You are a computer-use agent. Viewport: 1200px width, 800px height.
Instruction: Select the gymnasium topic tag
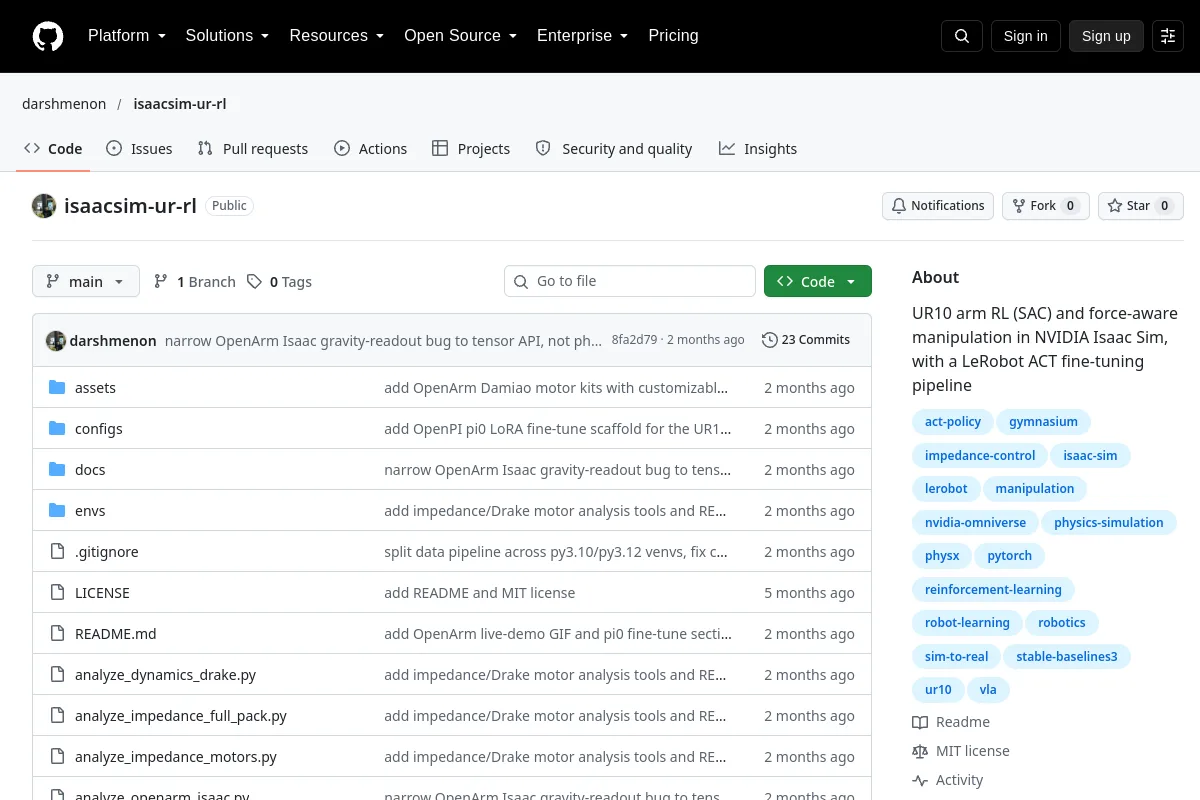1044,422
